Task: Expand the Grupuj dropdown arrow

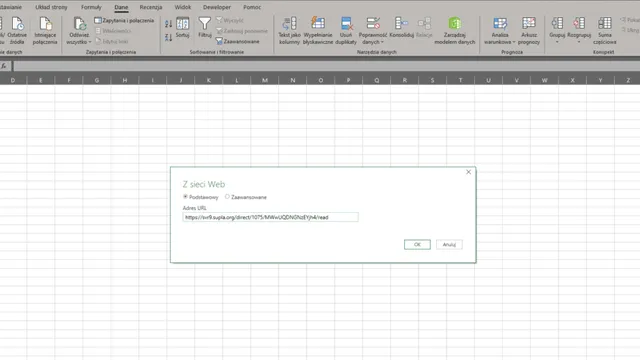Action: click(x=557, y=42)
